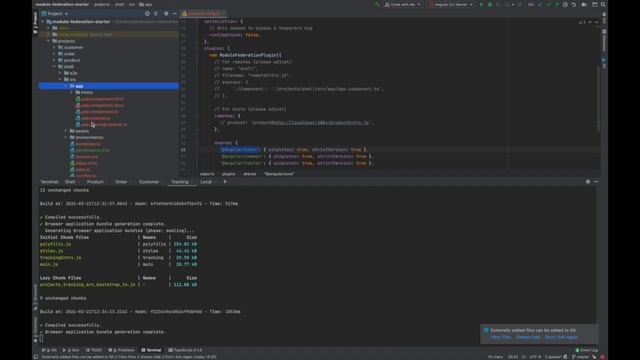Open the terminal panel settings gear
This screenshot has height=360, width=640.
(x=588, y=182)
